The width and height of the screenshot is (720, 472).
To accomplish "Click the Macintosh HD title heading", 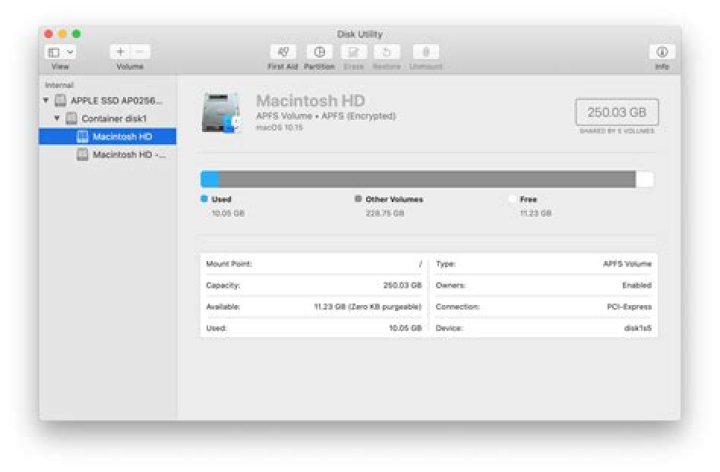I will [x=310, y=101].
